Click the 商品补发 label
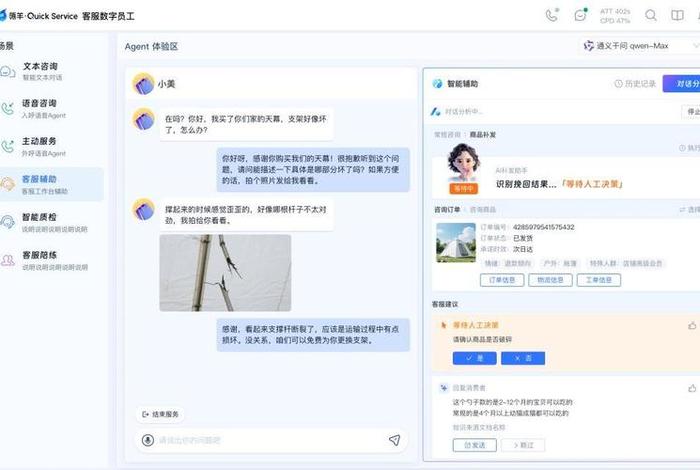The height and width of the screenshot is (470, 700). 483,134
